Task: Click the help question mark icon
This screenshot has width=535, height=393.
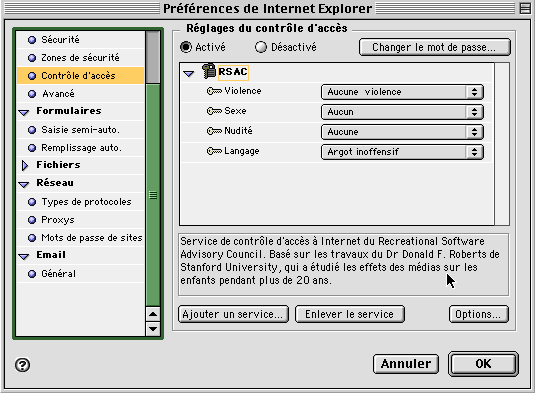Action: tap(23, 365)
